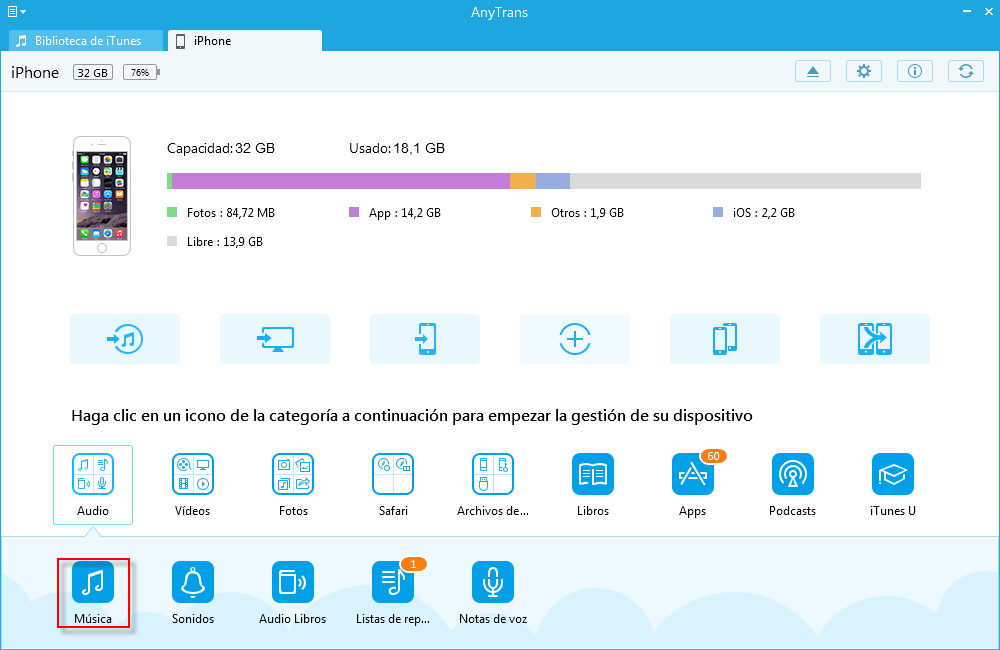Open the Notas de voz microphone icon
This screenshot has height=650, width=1000.
[x=493, y=582]
